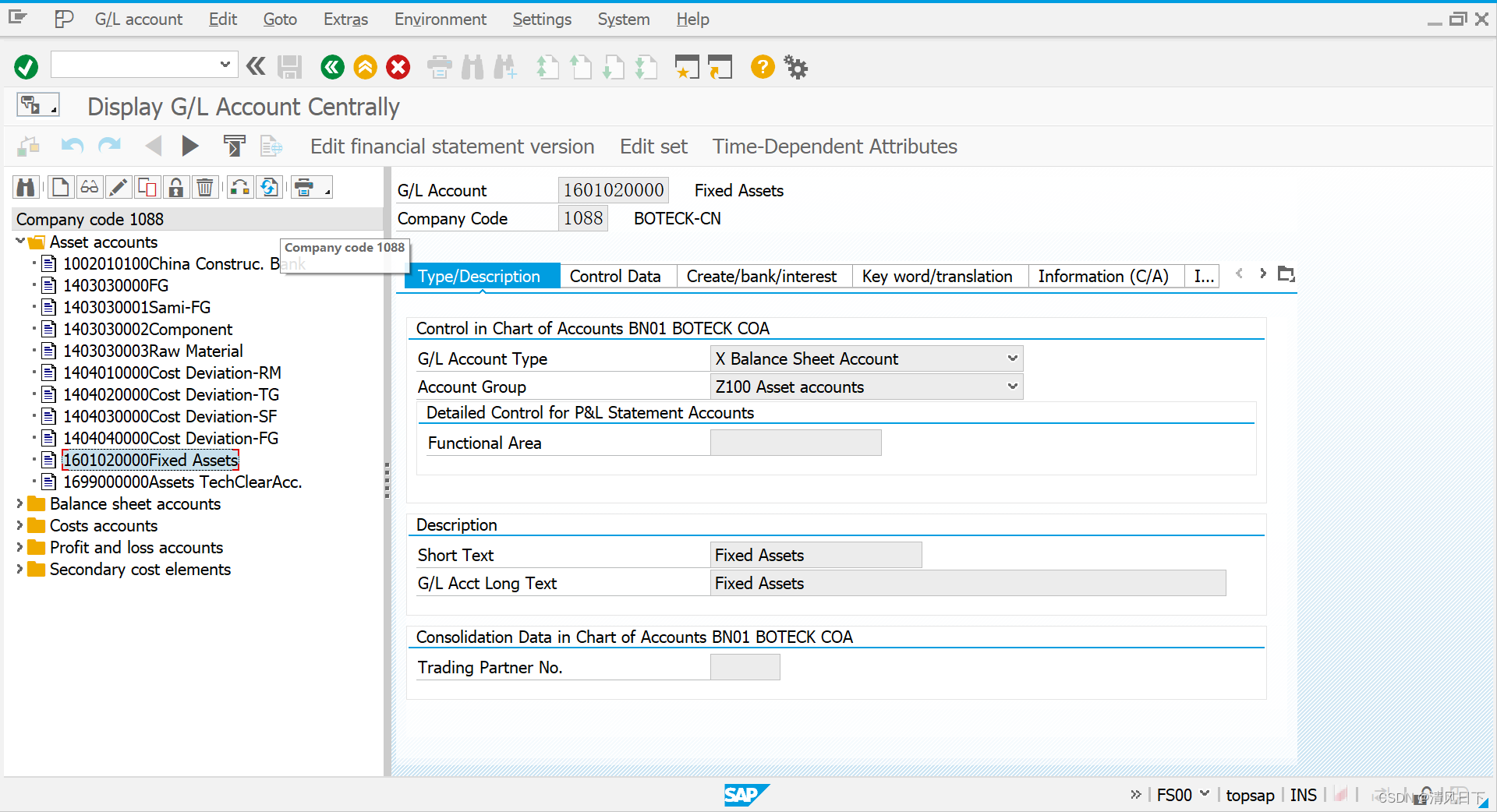Viewport: 1497px width, 812px height.
Task: Expand the Balance sheet accounts folder
Action: tap(20, 503)
